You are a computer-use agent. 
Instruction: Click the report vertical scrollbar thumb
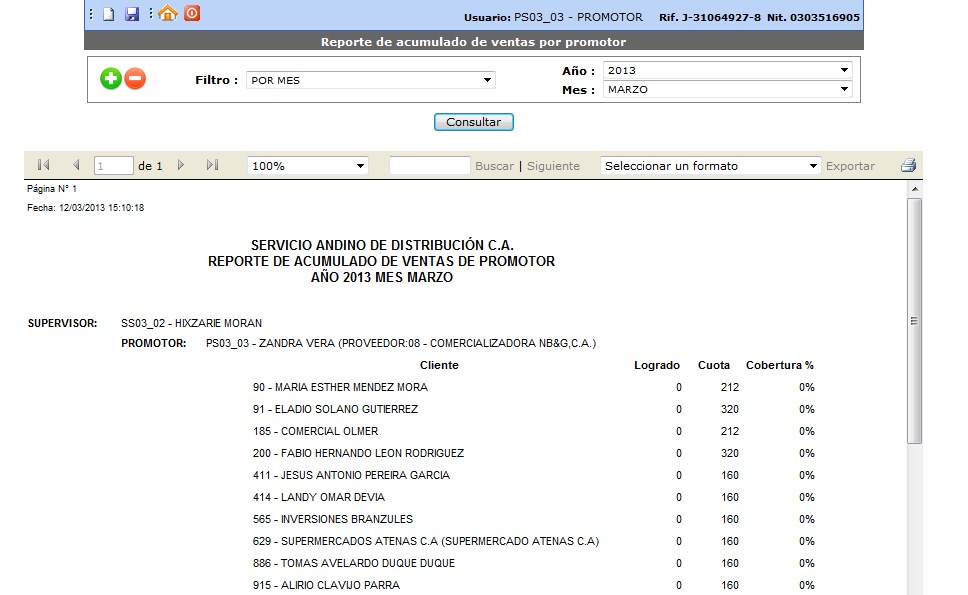click(x=914, y=321)
